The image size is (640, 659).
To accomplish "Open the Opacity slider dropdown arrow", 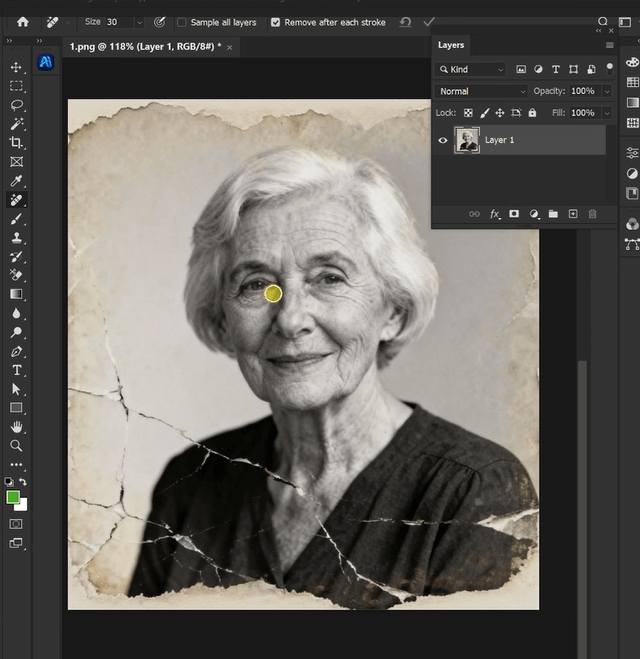I will coord(606,91).
